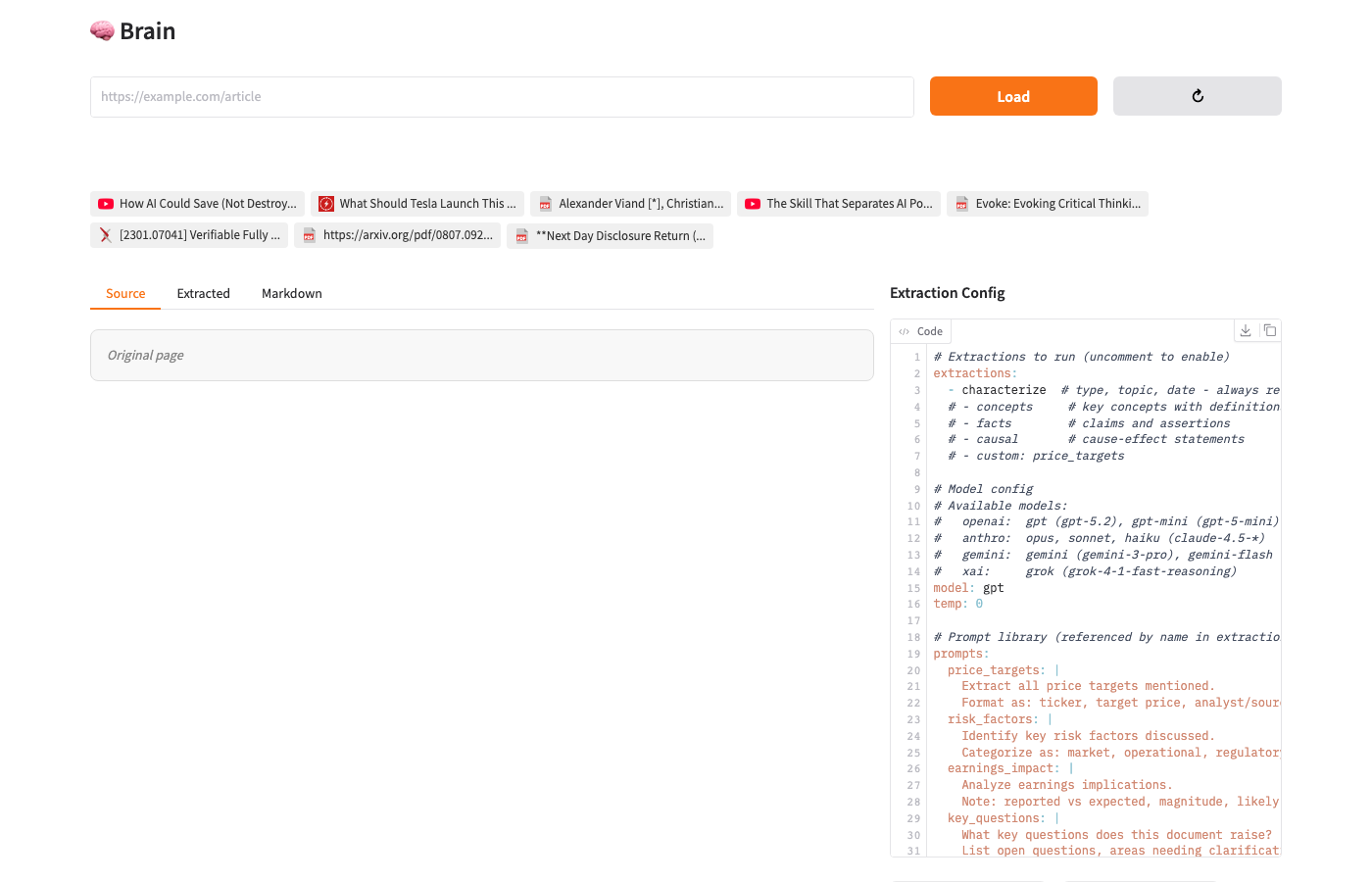Copy the extraction config code
The image size is (1372, 882).
1269,331
